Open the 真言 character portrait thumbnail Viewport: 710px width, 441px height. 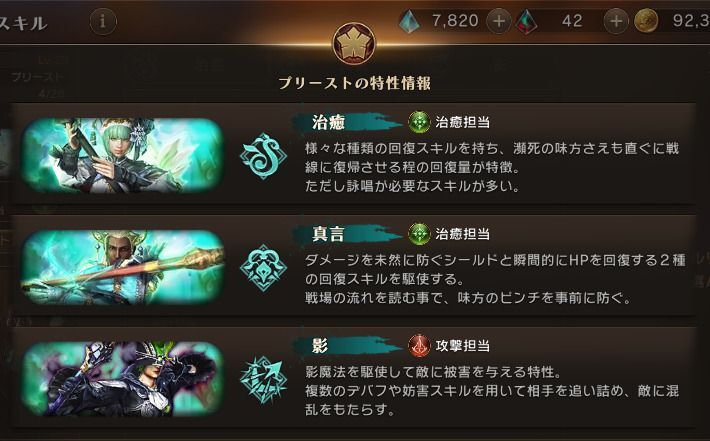123,267
